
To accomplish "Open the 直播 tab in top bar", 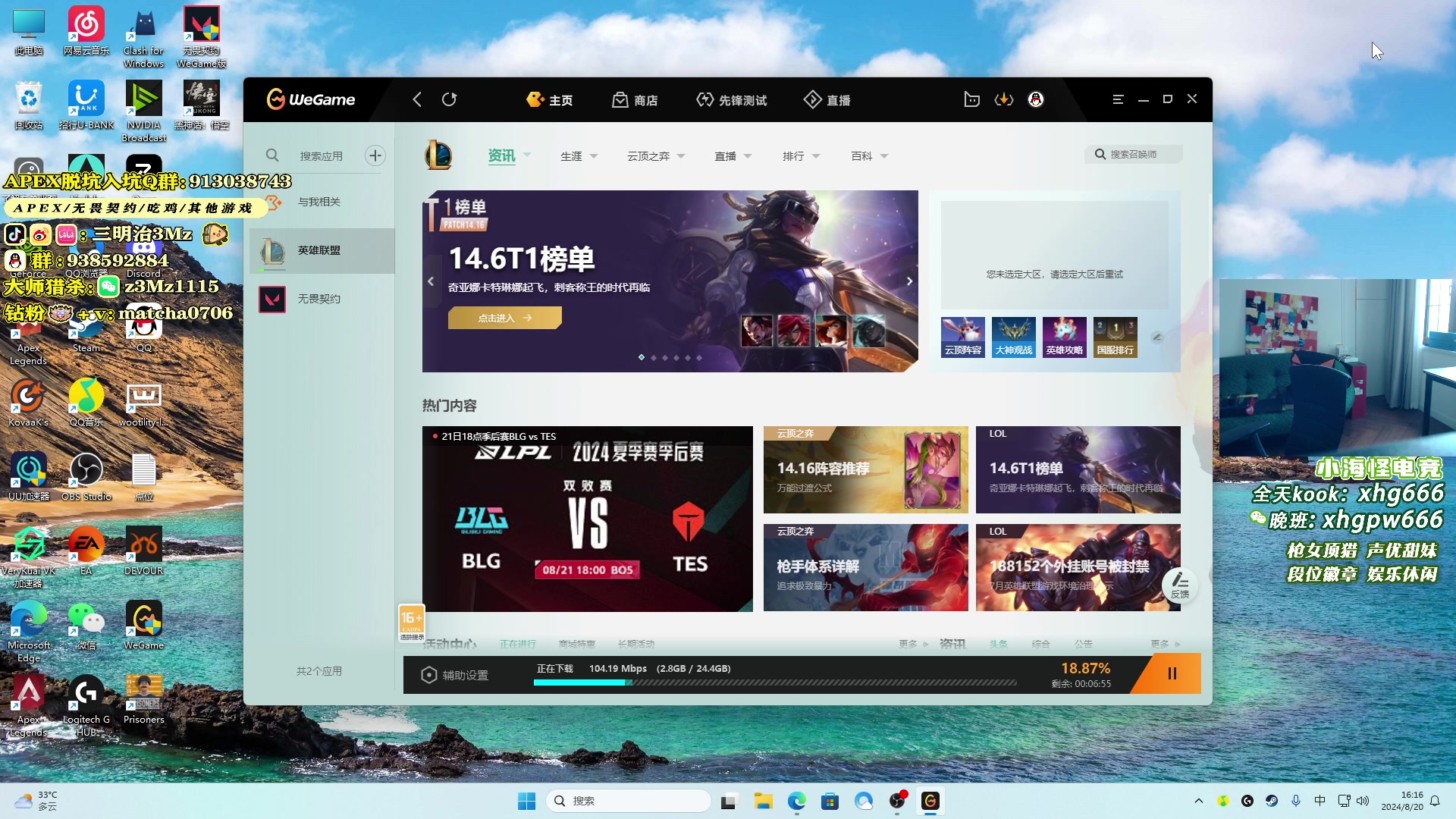I will click(x=827, y=99).
